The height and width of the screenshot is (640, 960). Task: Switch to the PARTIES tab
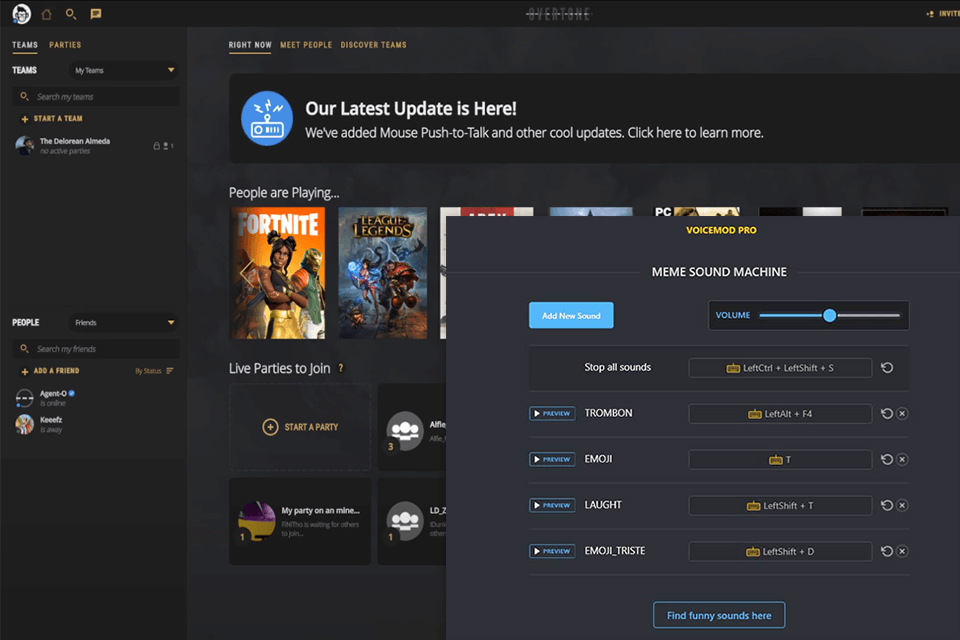point(65,45)
